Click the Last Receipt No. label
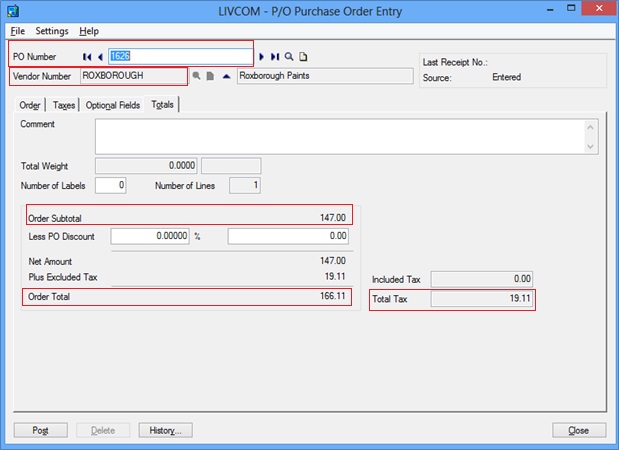Viewport: 619px width, 450px height. [x=455, y=62]
